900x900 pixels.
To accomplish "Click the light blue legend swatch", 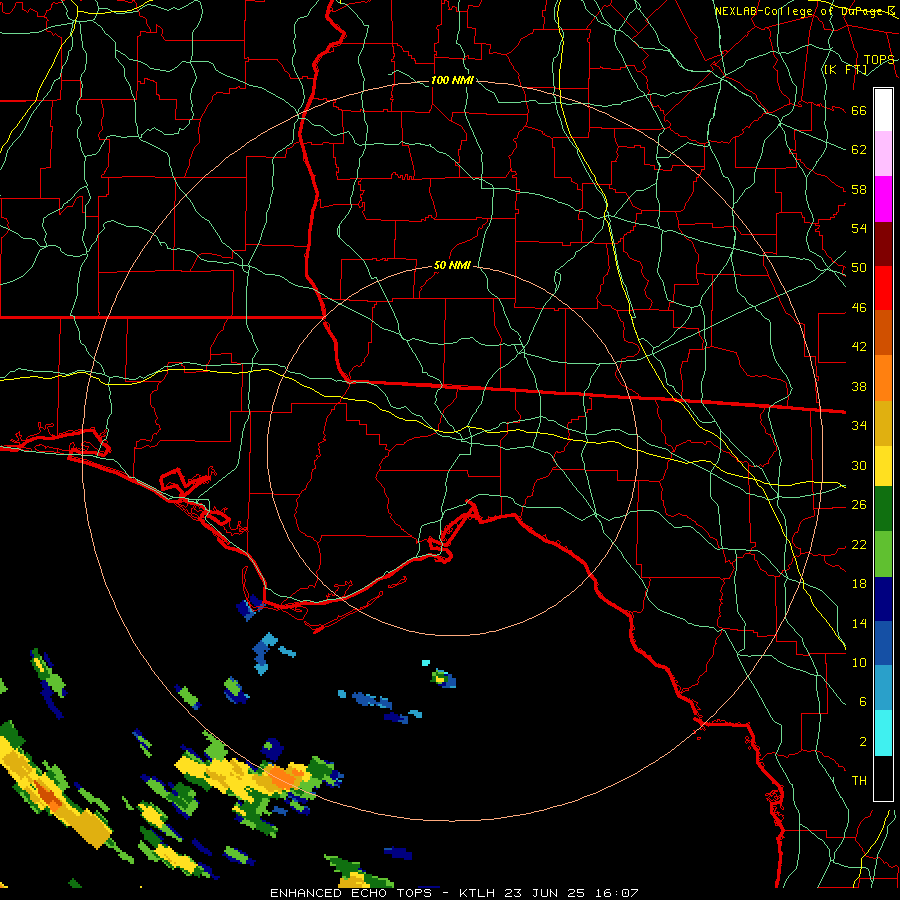I will (883, 688).
